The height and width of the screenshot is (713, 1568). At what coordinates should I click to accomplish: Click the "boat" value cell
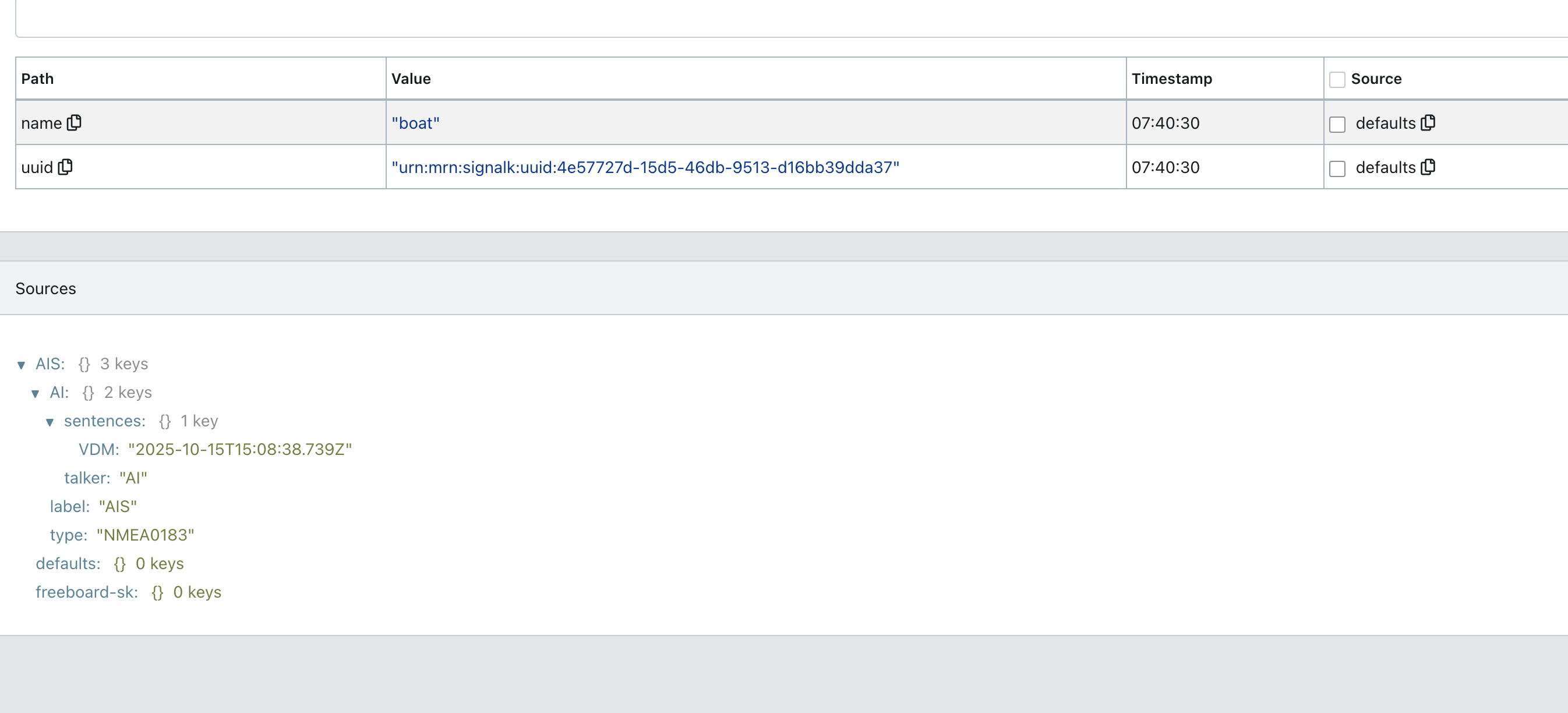tap(415, 123)
